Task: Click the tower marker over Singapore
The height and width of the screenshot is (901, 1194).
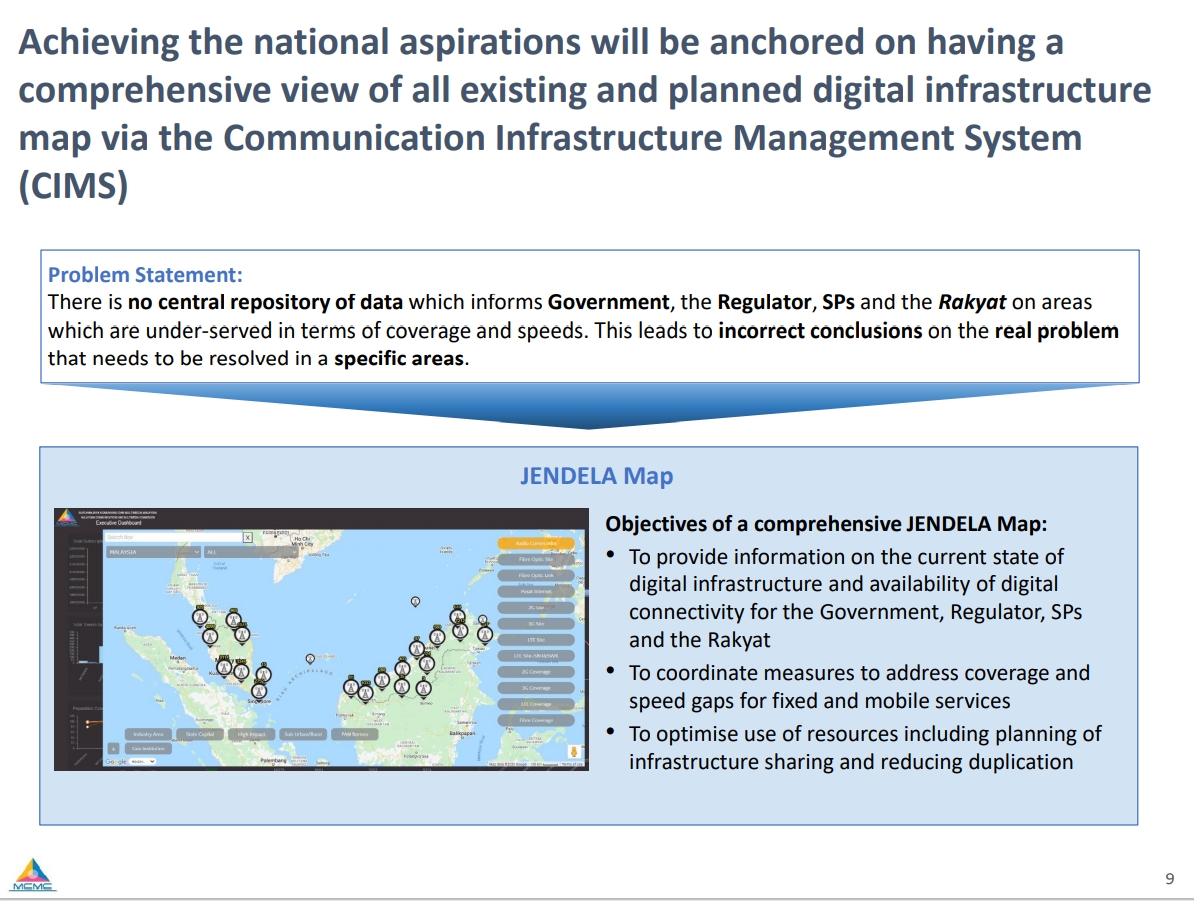Action: tap(259, 690)
